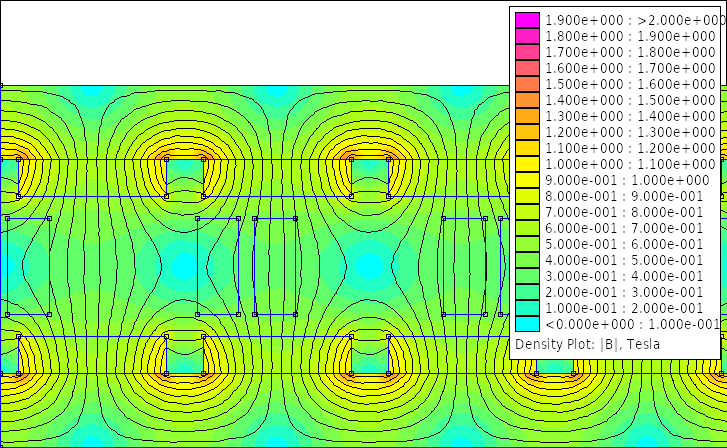Click the swatch beside 7.000e-001 : 8.000e-001
Viewport: 727px width, 448px height.
coord(527,212)
